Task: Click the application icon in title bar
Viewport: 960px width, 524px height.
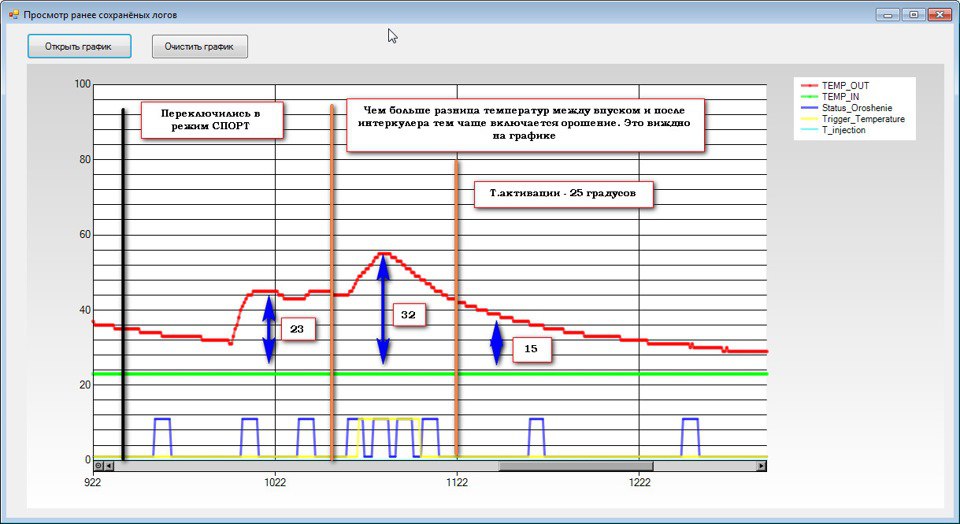Action: [x=14, y=15]
